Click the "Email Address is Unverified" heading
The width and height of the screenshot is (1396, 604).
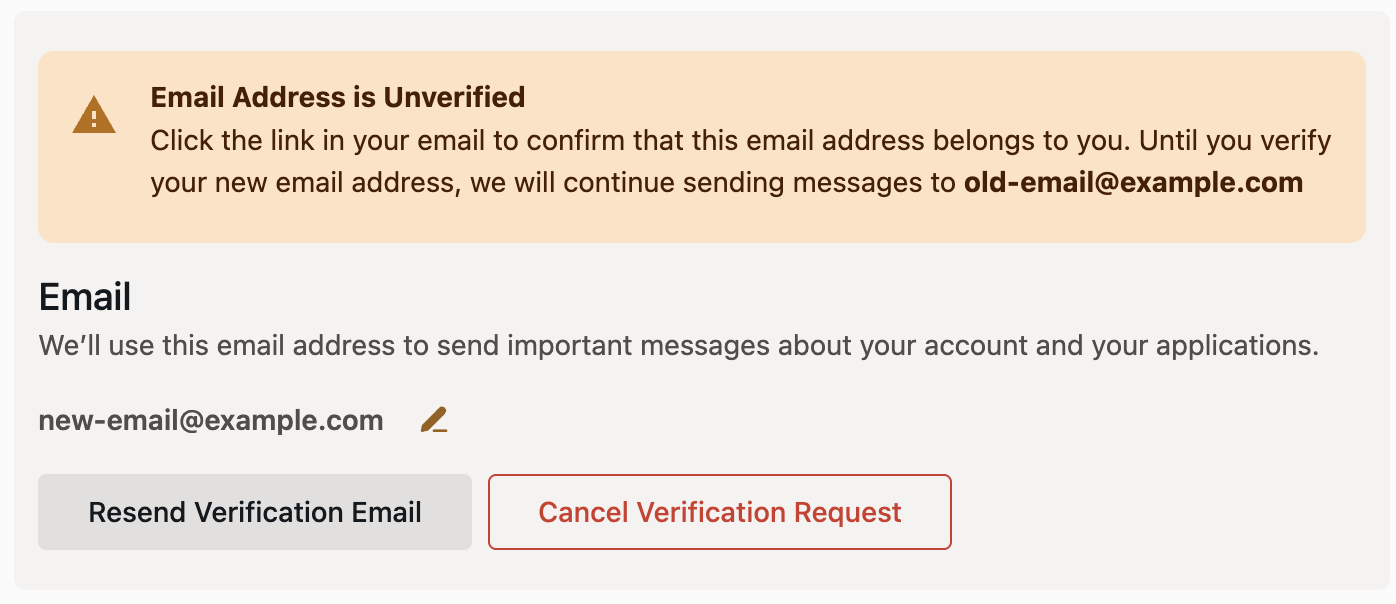(338, 97)
